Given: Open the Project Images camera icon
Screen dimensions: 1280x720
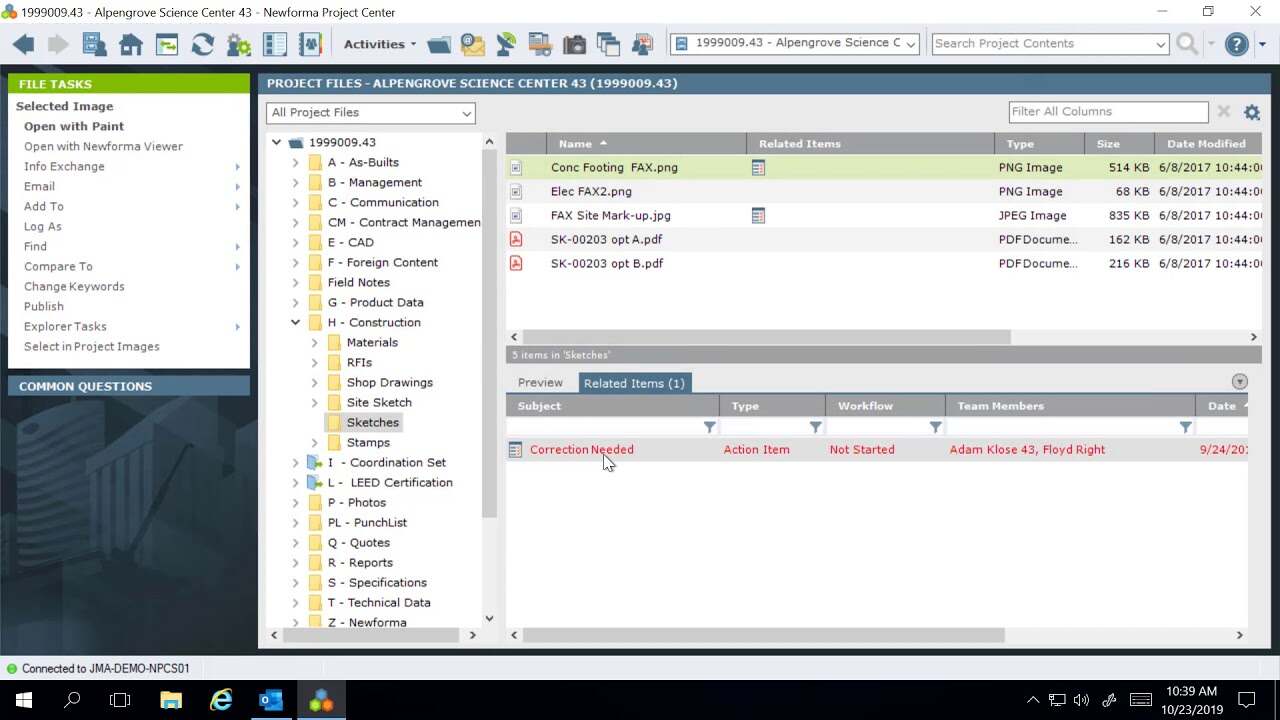Looking at the screenshot, I should [574, 44].
